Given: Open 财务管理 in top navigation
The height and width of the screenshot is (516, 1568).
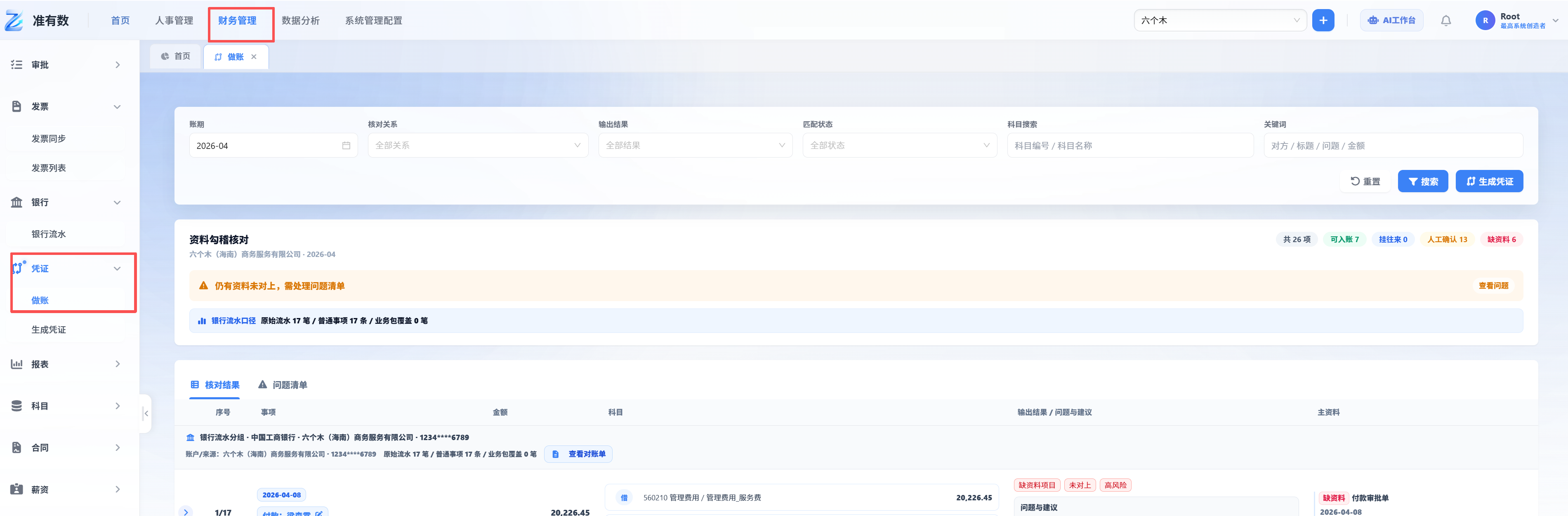Looking at the screenshot, I should [x=237, y=21].
